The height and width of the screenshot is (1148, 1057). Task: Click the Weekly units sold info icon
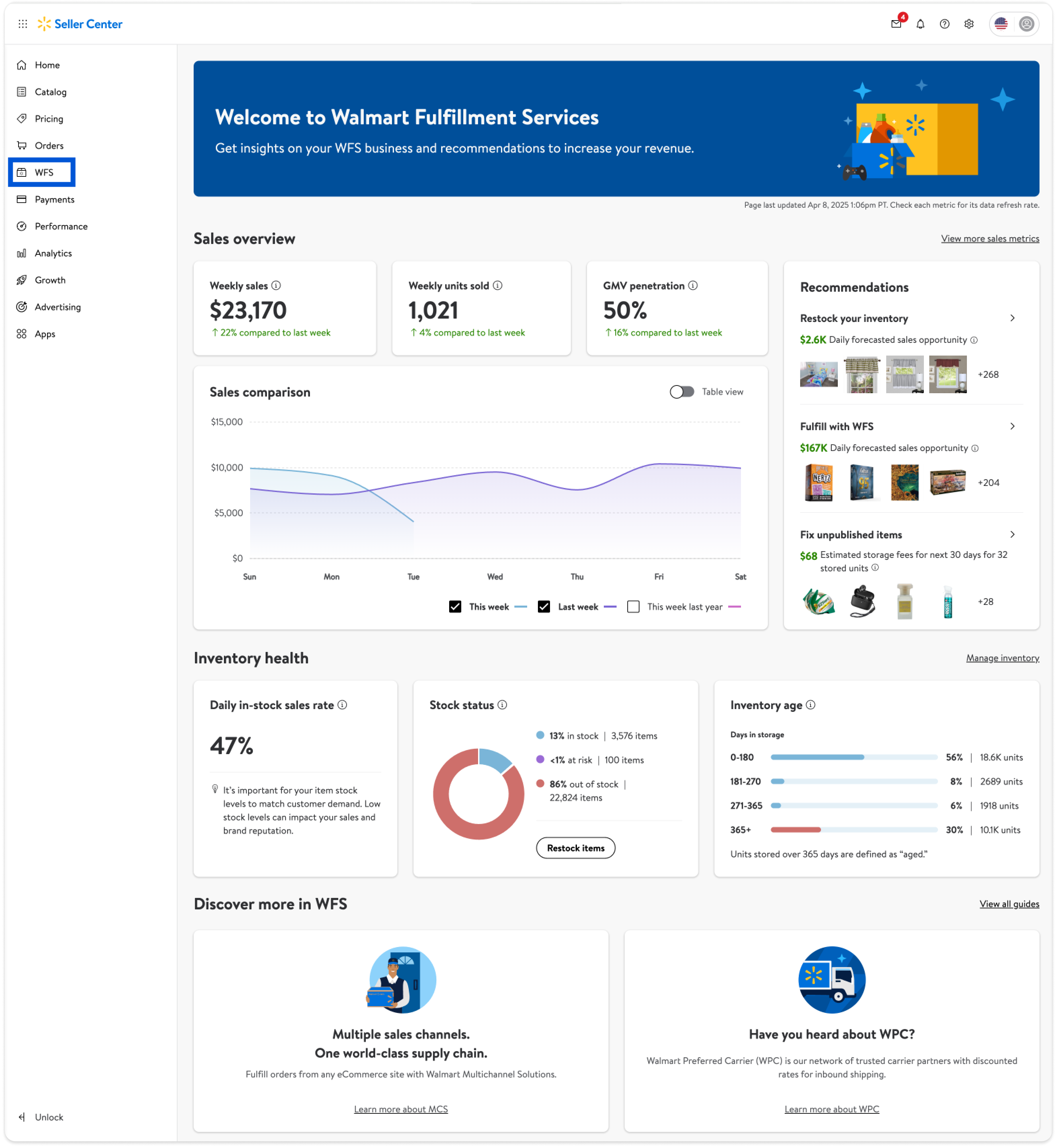[x=498, y=285]
